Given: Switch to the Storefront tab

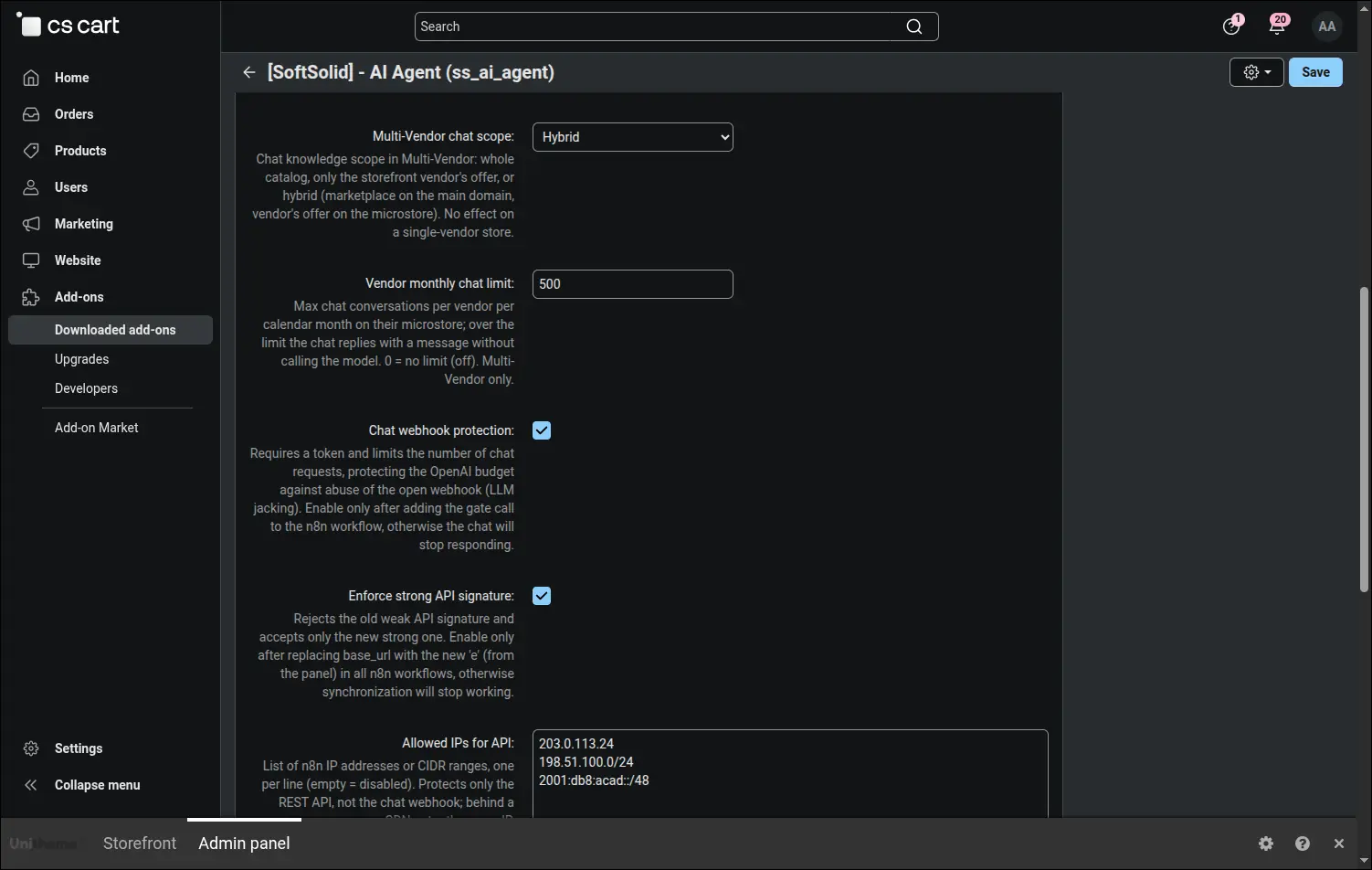Looking at the screenshot, I should [x=140, y=843].
